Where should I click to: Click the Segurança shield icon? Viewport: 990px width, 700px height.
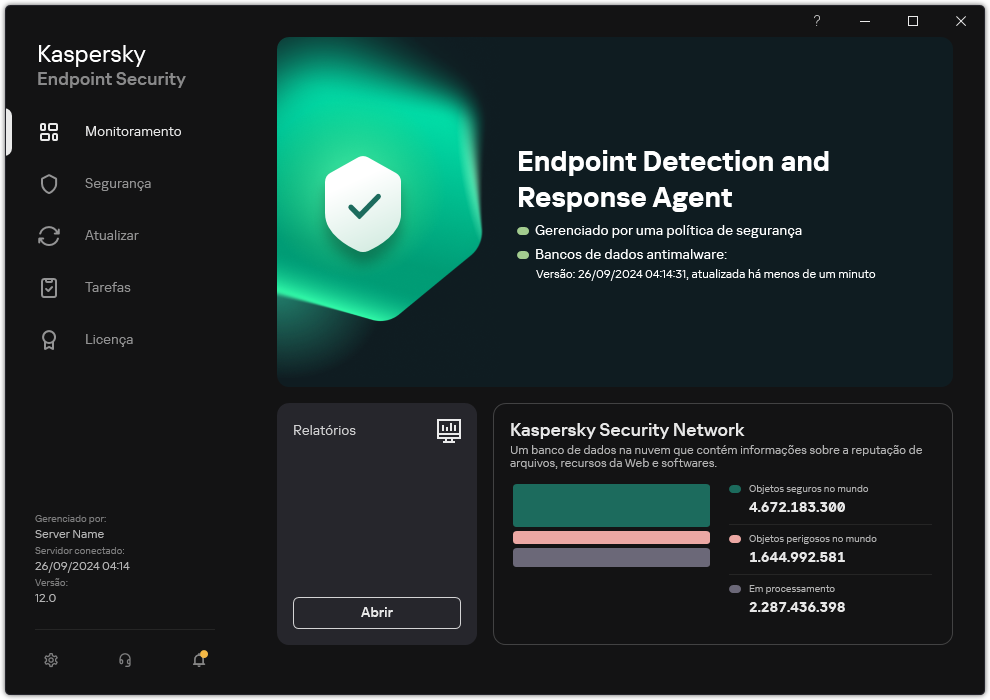tap(49, 184)
